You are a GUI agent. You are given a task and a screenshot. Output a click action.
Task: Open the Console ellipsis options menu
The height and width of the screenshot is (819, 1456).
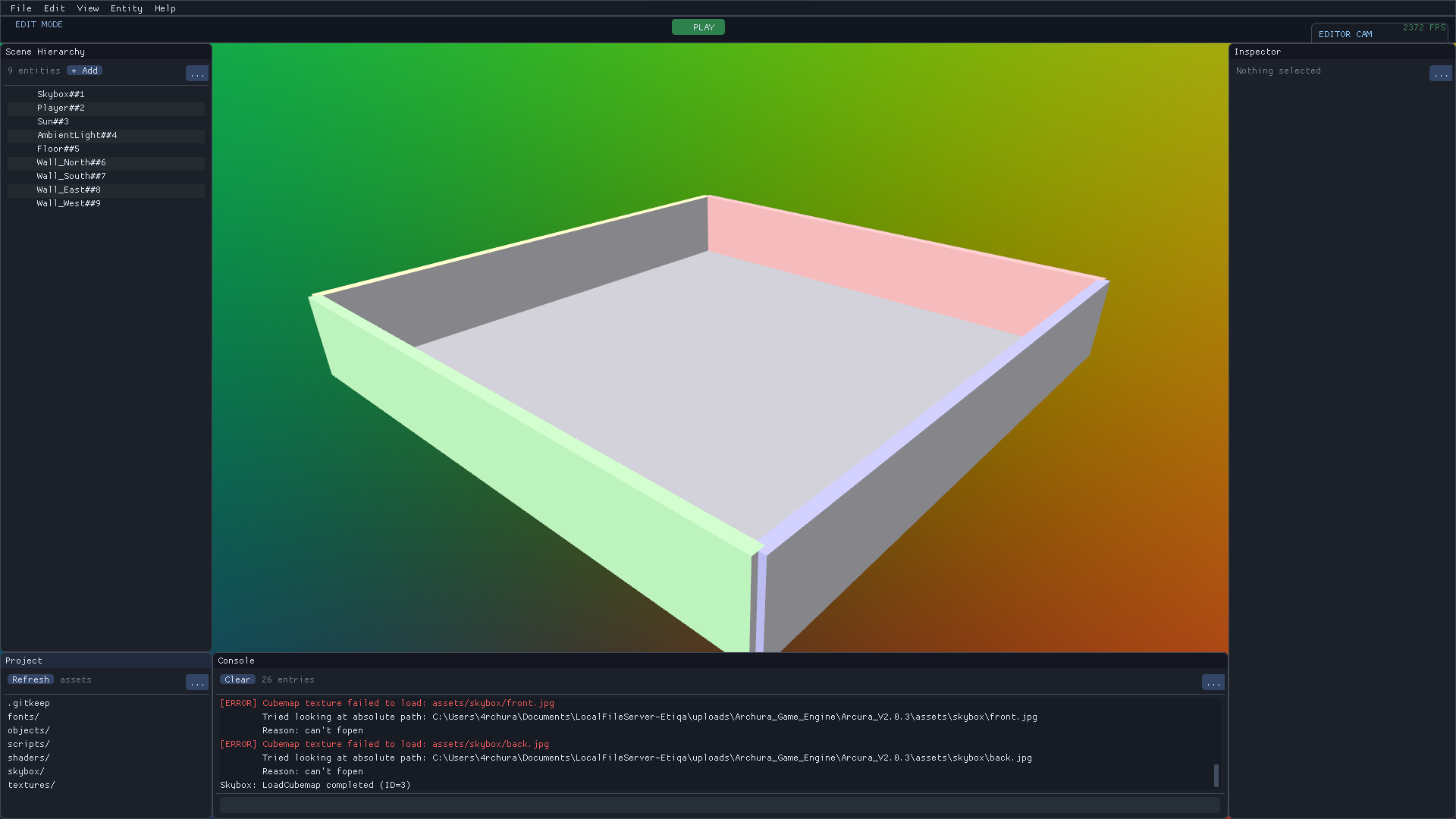[x=1213, y=682]
